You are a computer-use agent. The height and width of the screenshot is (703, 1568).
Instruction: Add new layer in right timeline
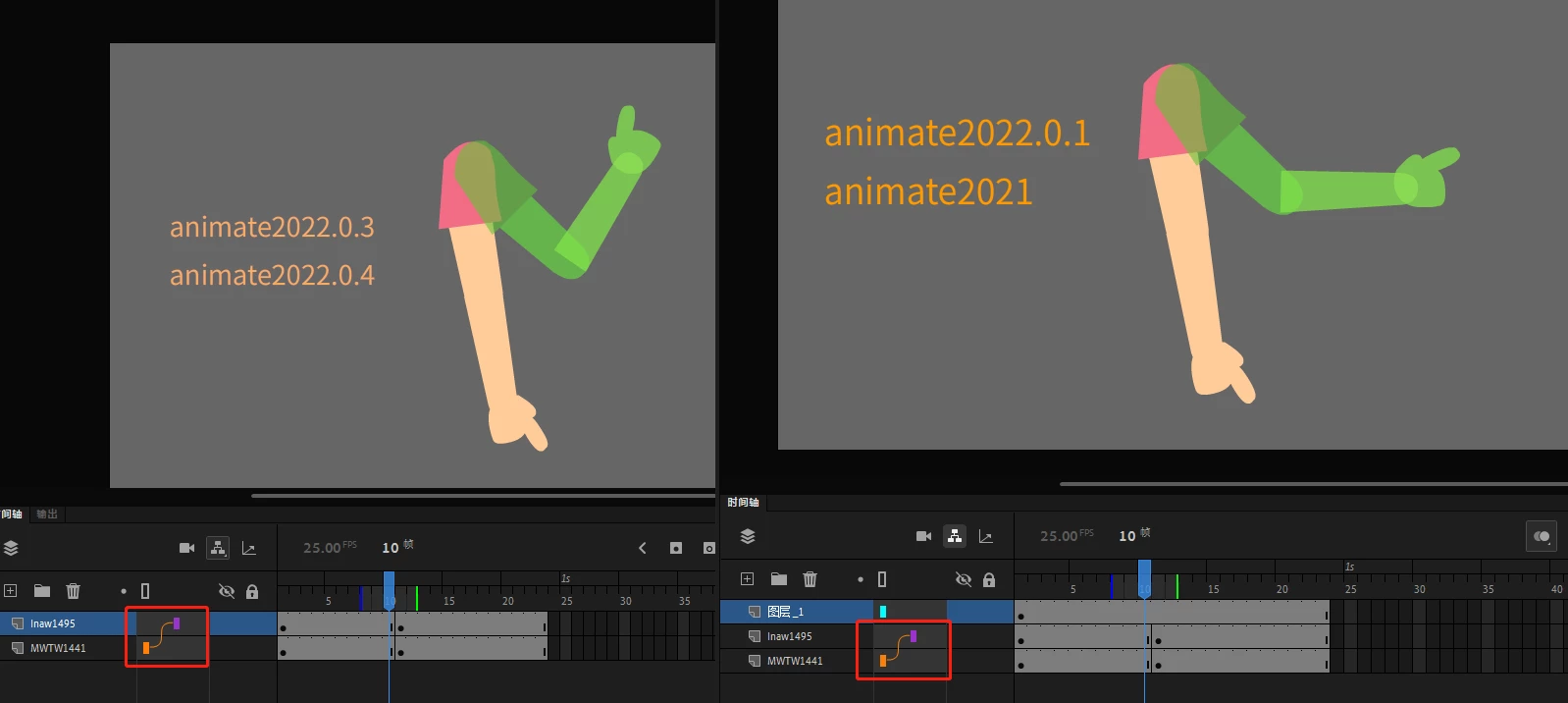pos(747,579)
